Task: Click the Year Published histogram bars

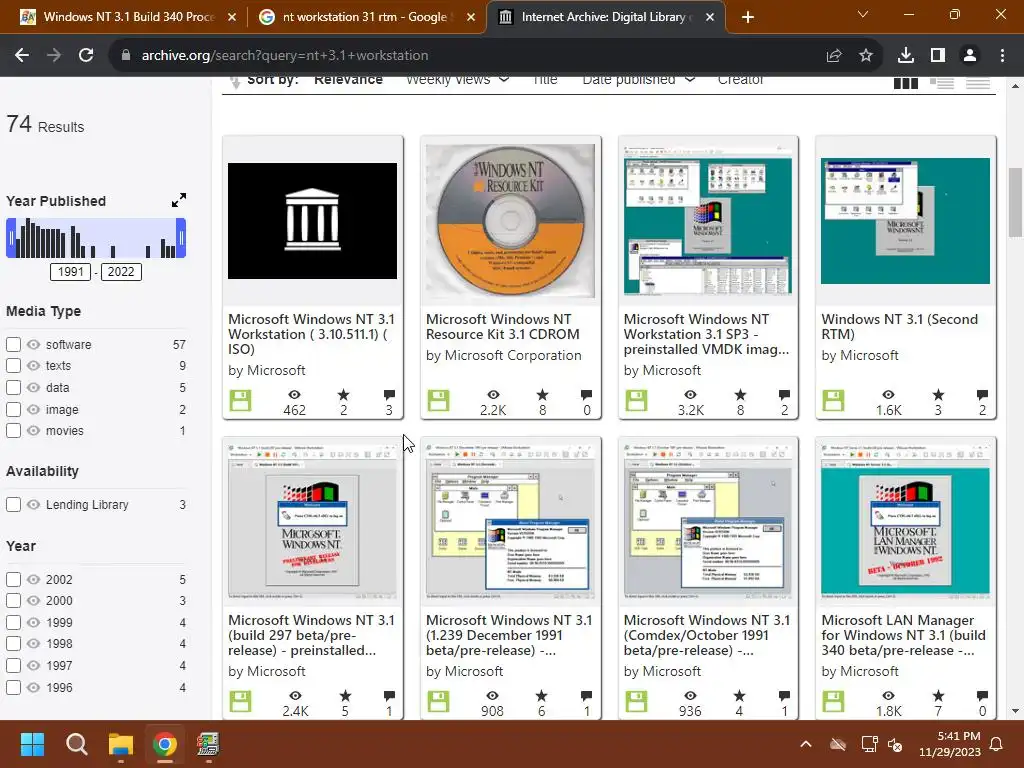Action: tap(96, 239)
